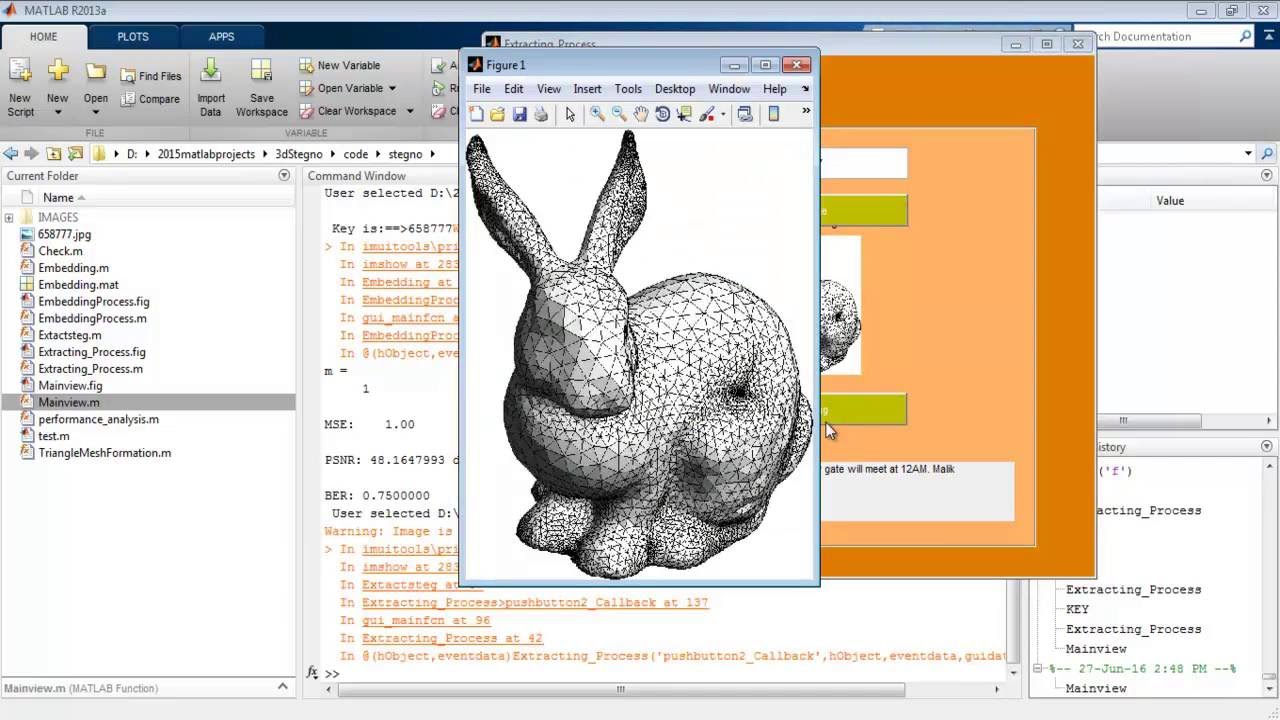This screenshot has width=1280, height=720.
Task: Expand Mainview.m details panel arrow
Action: click(283, 688)
